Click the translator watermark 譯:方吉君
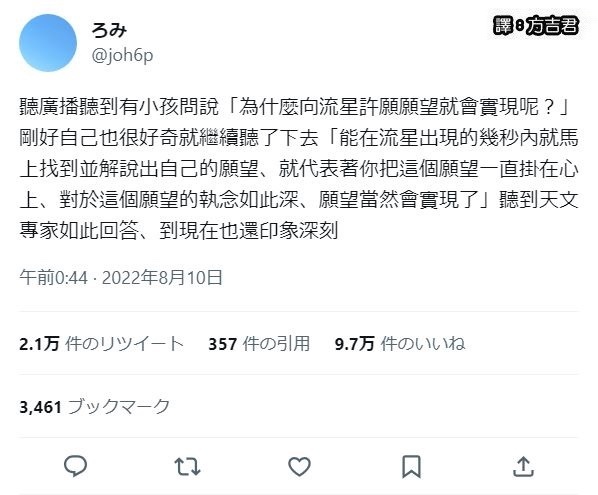Image resolution: width=598 pixels, height=495 pixels. [536, 26]
